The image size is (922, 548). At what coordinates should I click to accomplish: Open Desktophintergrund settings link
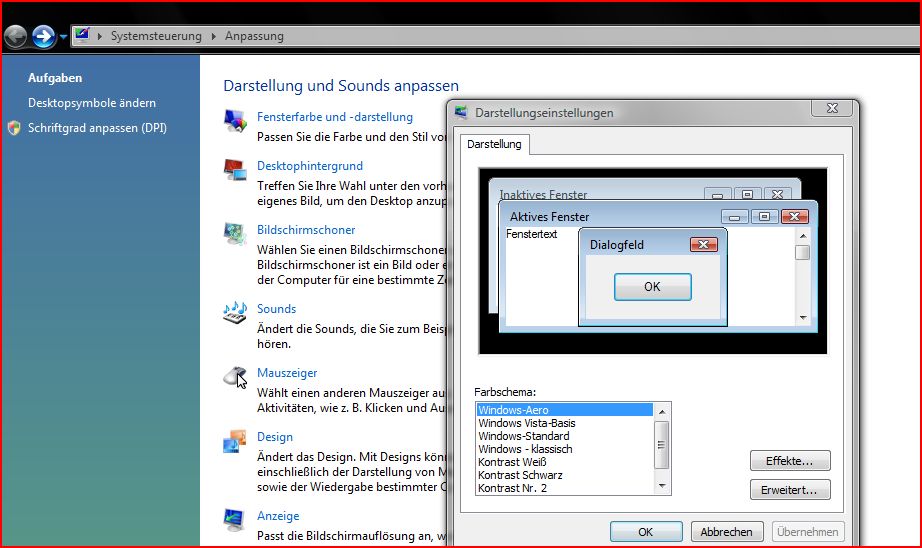click(x=310, y=166)
